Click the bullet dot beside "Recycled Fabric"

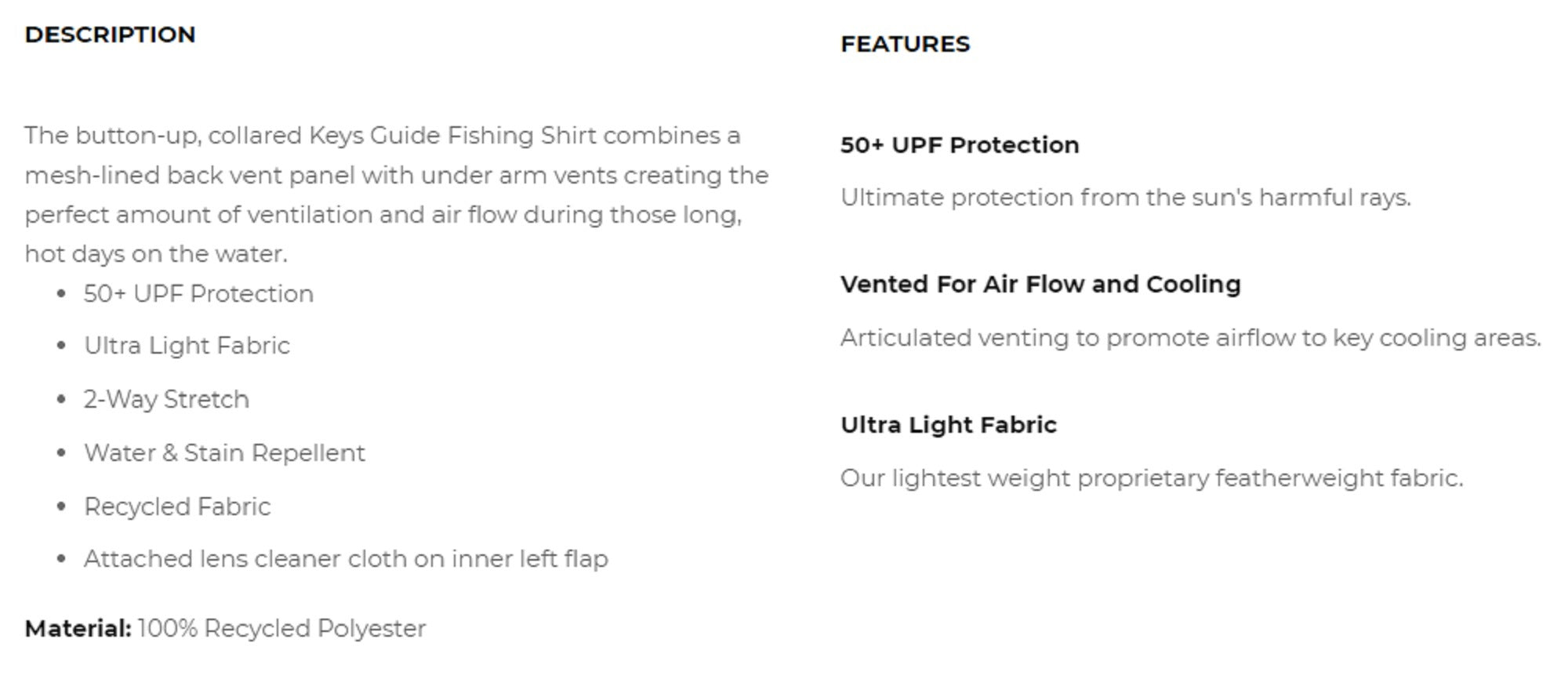click(x=62, y=507)
